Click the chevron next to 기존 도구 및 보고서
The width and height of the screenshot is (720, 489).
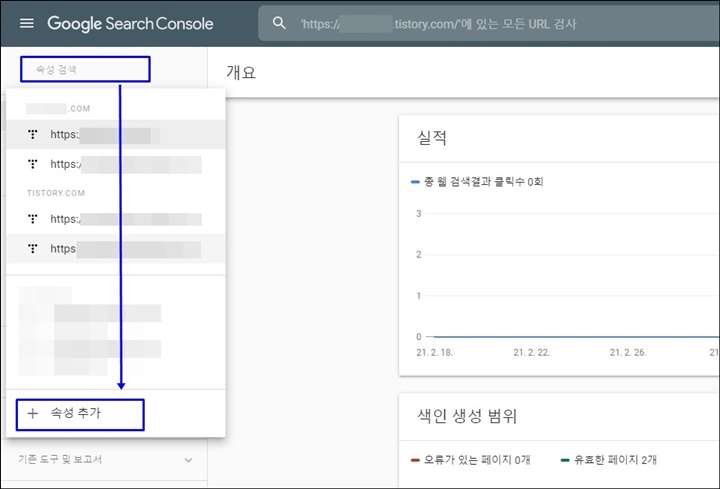click(188, 460)
